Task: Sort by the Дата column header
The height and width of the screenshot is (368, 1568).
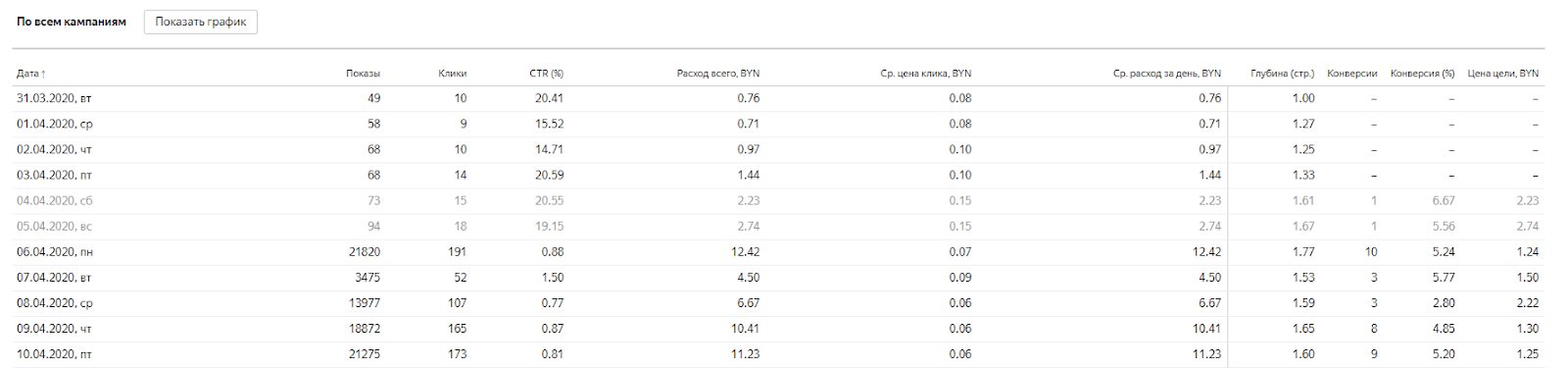Action: [x=31, y=74]
